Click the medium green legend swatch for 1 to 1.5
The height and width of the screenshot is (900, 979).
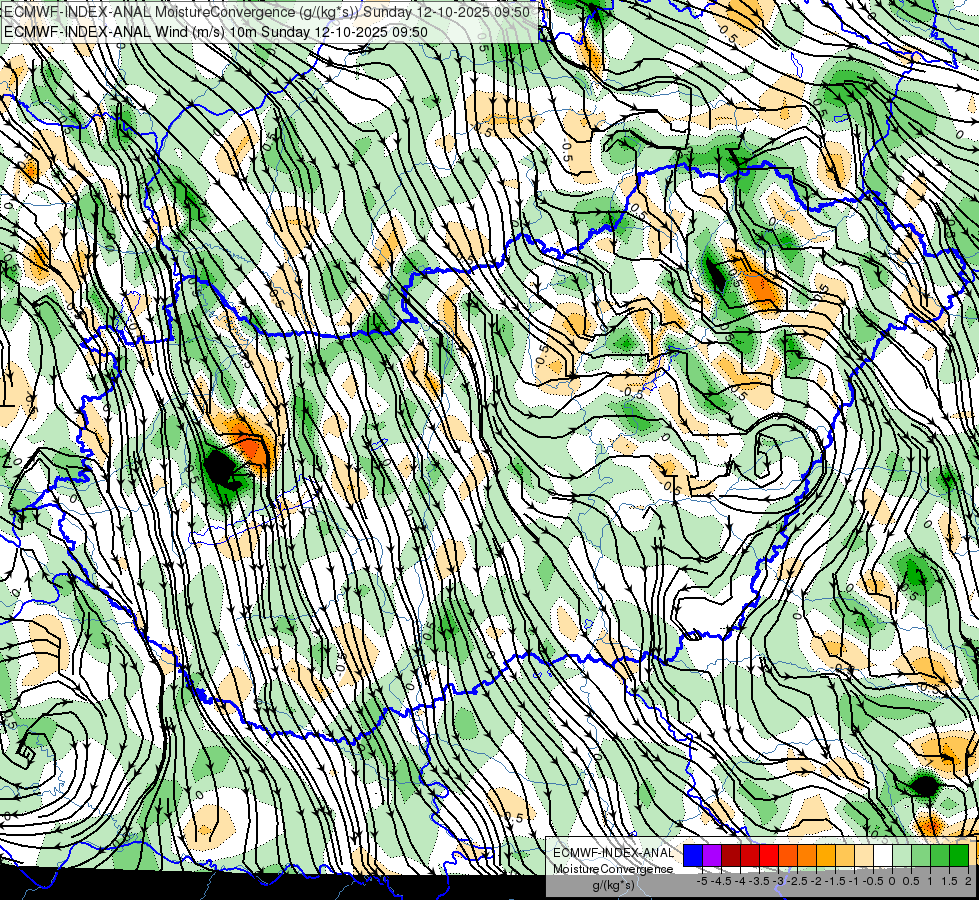point(940,856)
